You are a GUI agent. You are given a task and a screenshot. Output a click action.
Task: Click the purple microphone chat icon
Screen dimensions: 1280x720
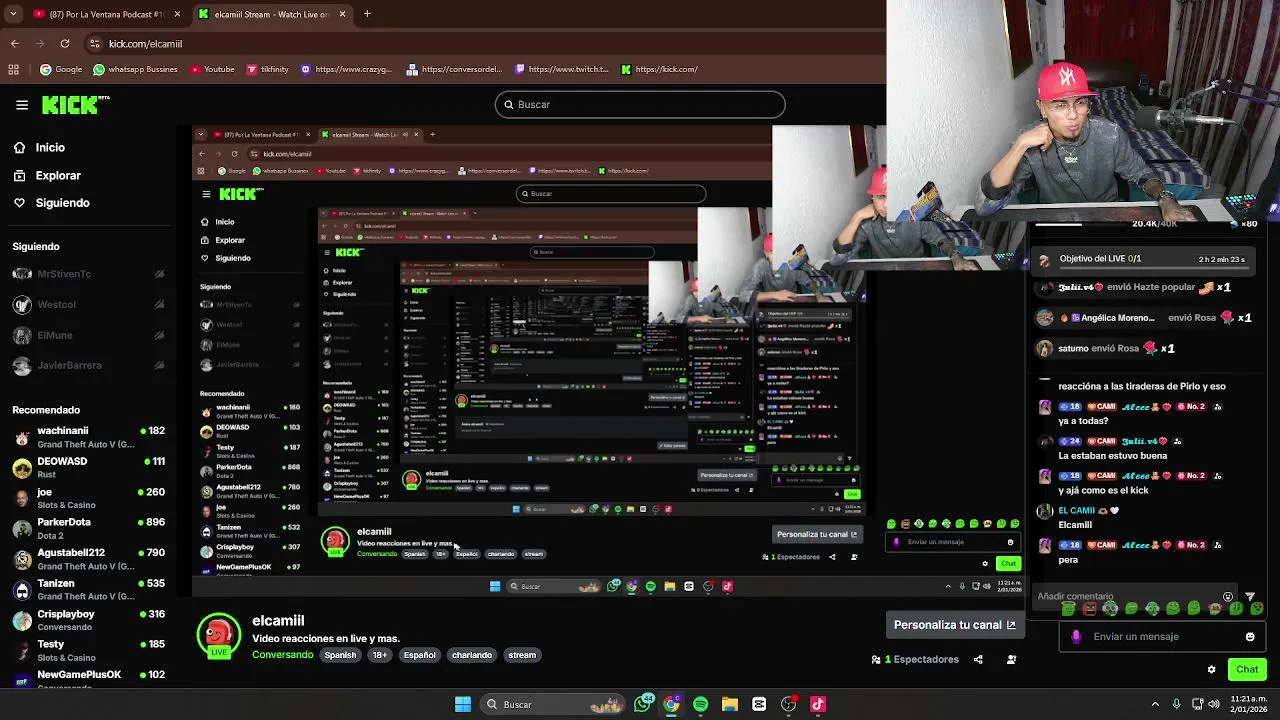click(x=1076, y=636)
